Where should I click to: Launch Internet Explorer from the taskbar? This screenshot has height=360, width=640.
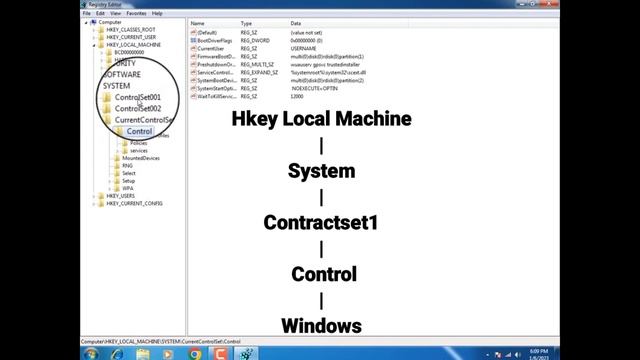(x=117, y=353)
